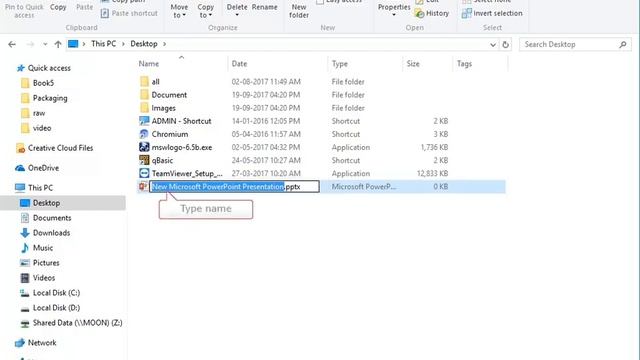This screenshot has width=640, height=360.
Task: Expand chevron after Desktop in path
Action: 164,44
